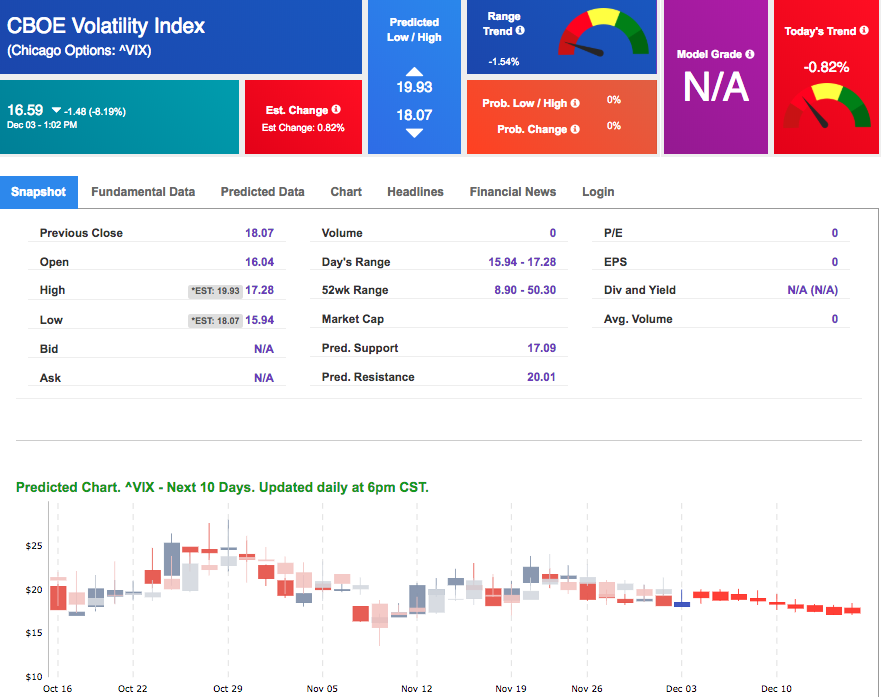
Task: Open the Snapshot tab
Action: coord(39,192)
